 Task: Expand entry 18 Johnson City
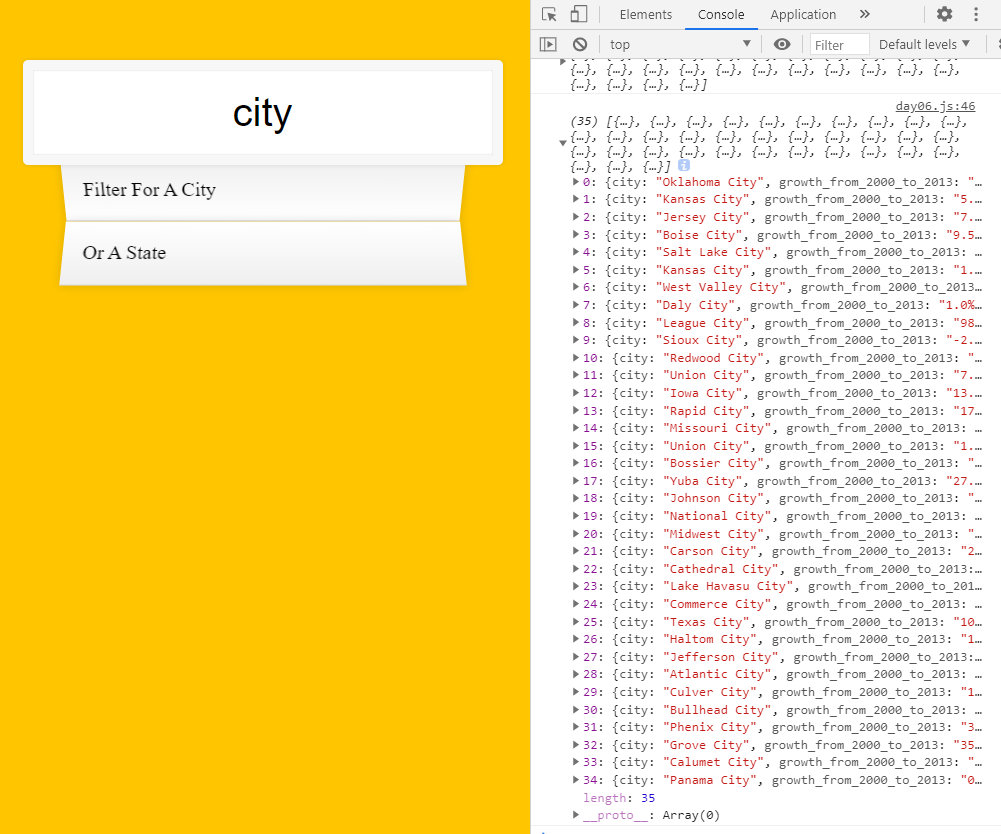(x=576, y=499)
